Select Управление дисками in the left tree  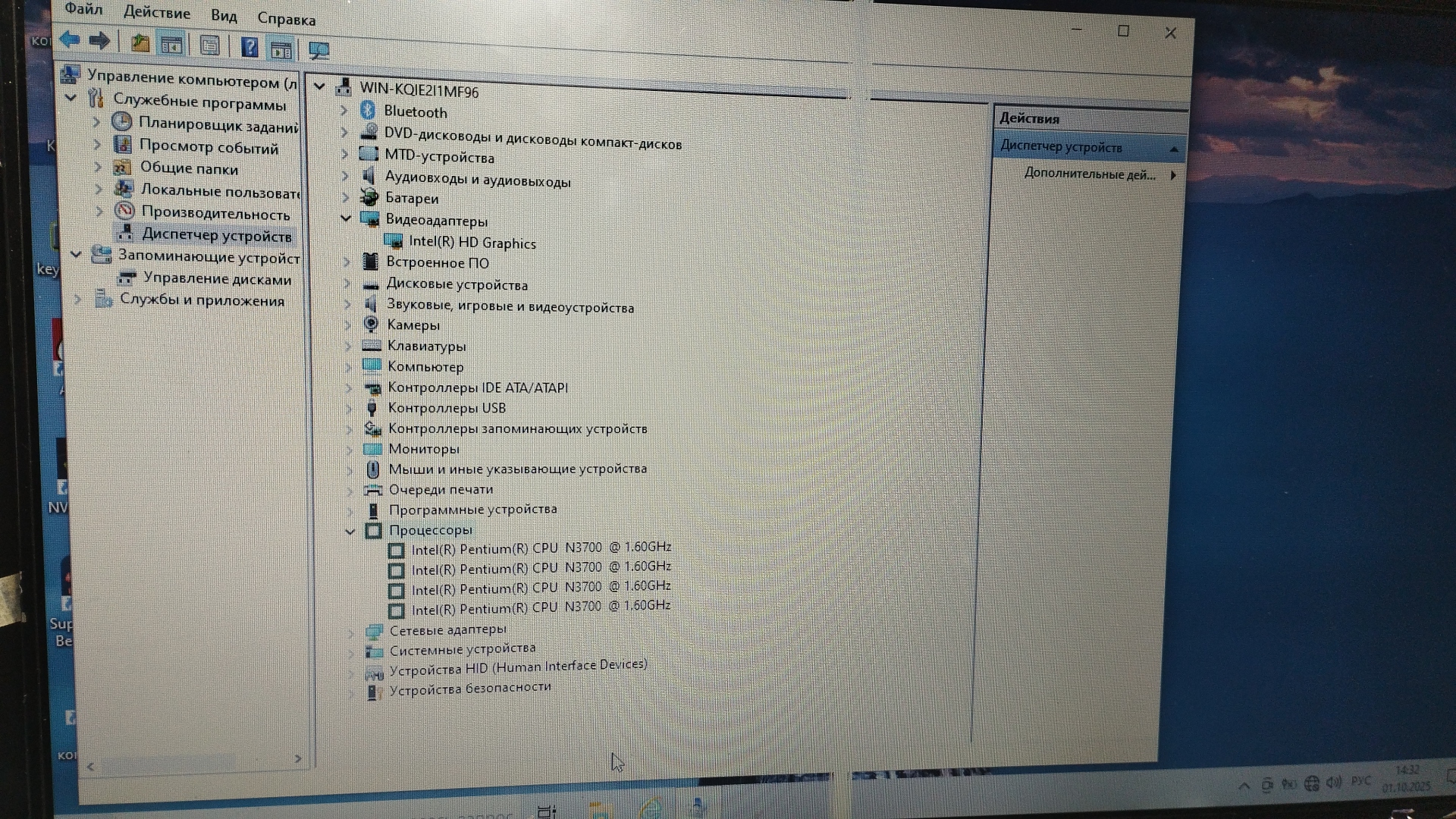(217, 279)
